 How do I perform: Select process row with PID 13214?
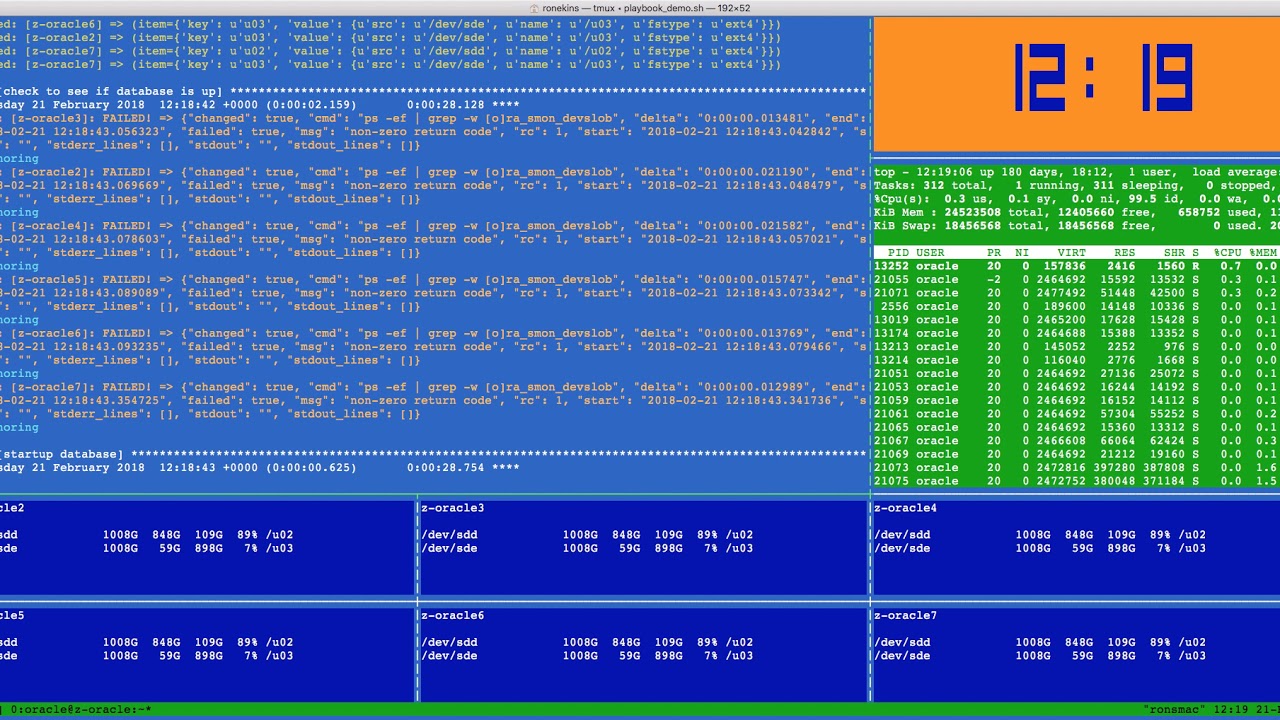[1077, 360]
